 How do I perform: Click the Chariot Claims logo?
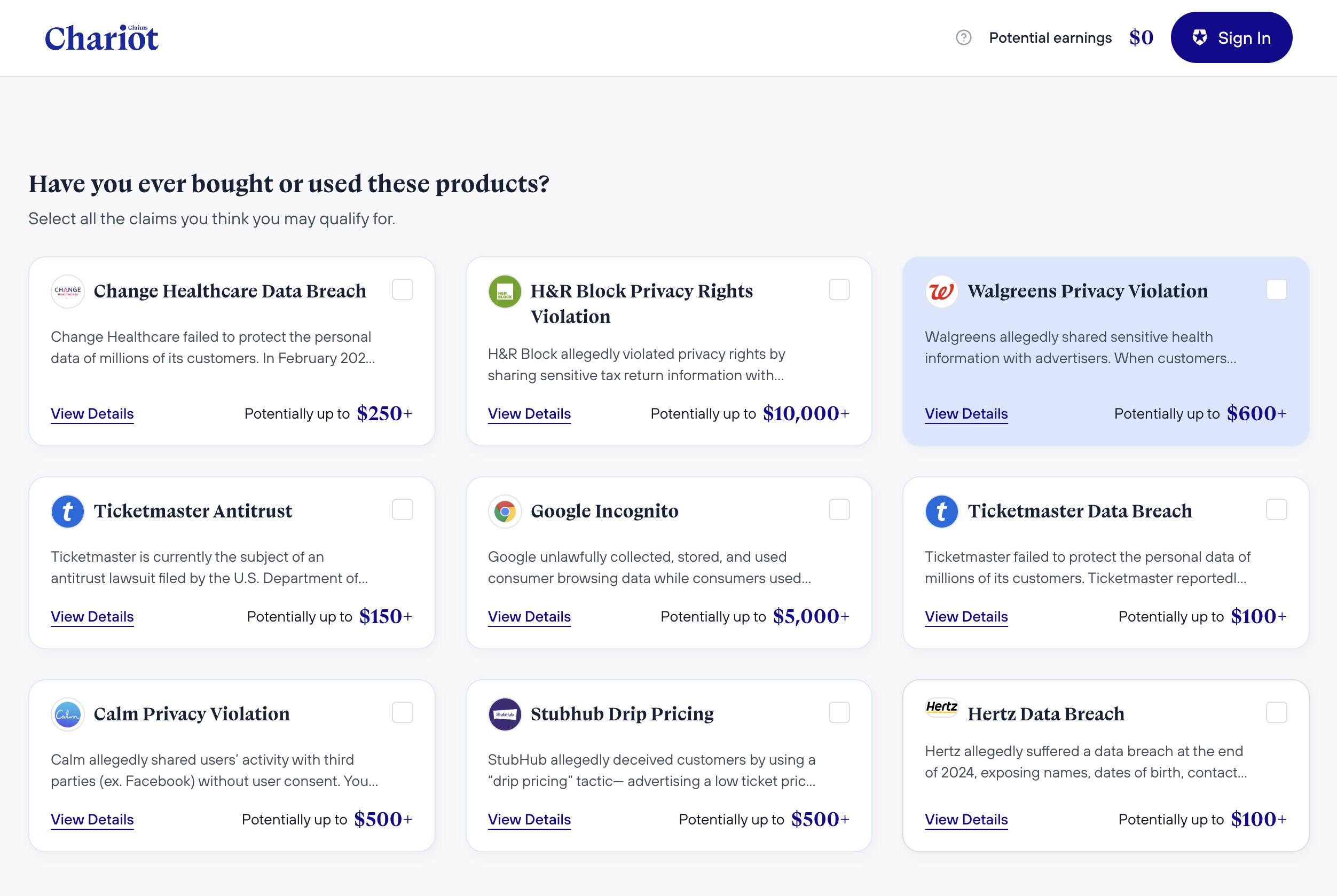pos(101,38)
